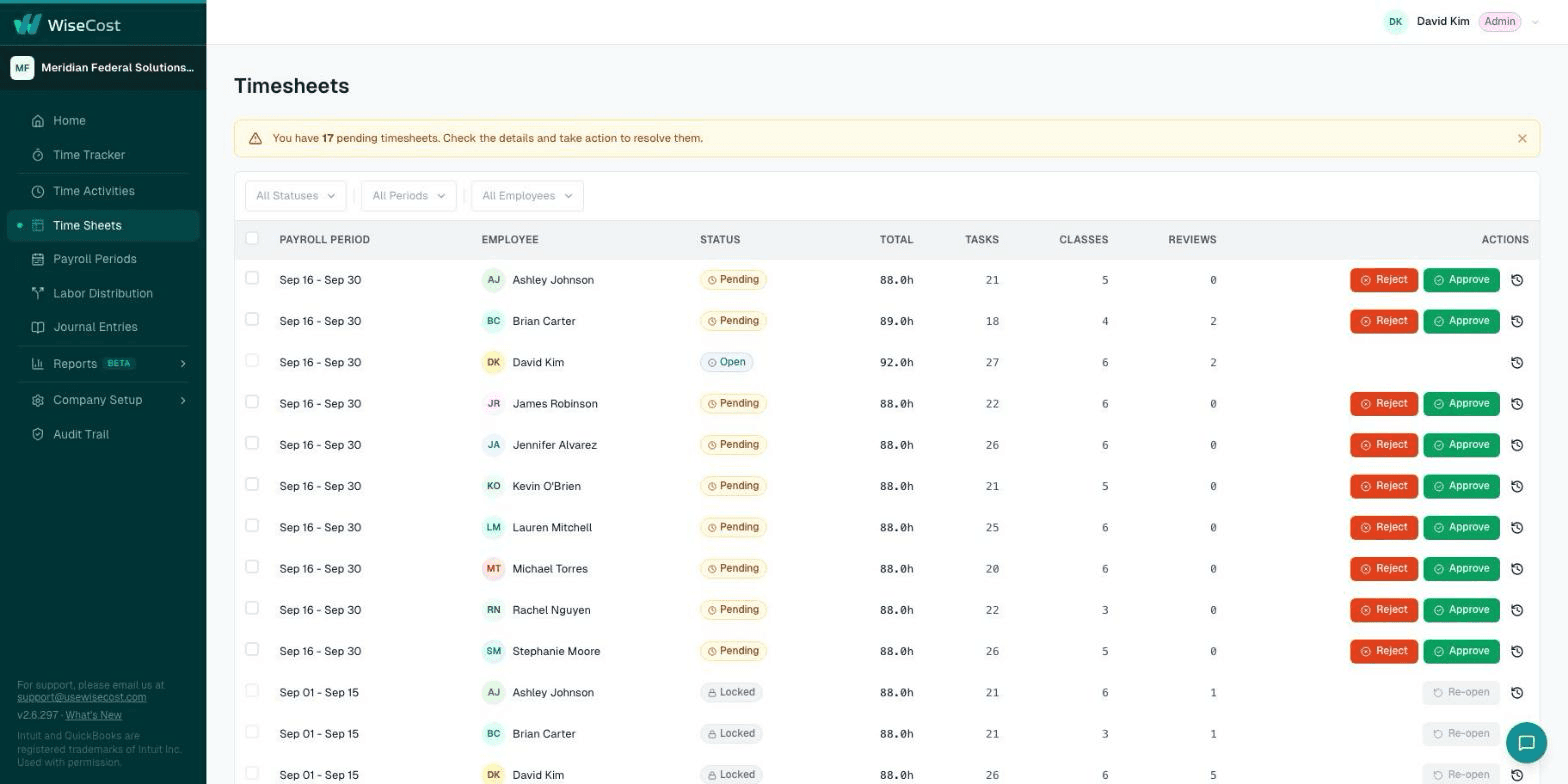This screenshot has width=1568, height=784.
Task: Go to Home in sidebar
Action: [x=103, y=121]
